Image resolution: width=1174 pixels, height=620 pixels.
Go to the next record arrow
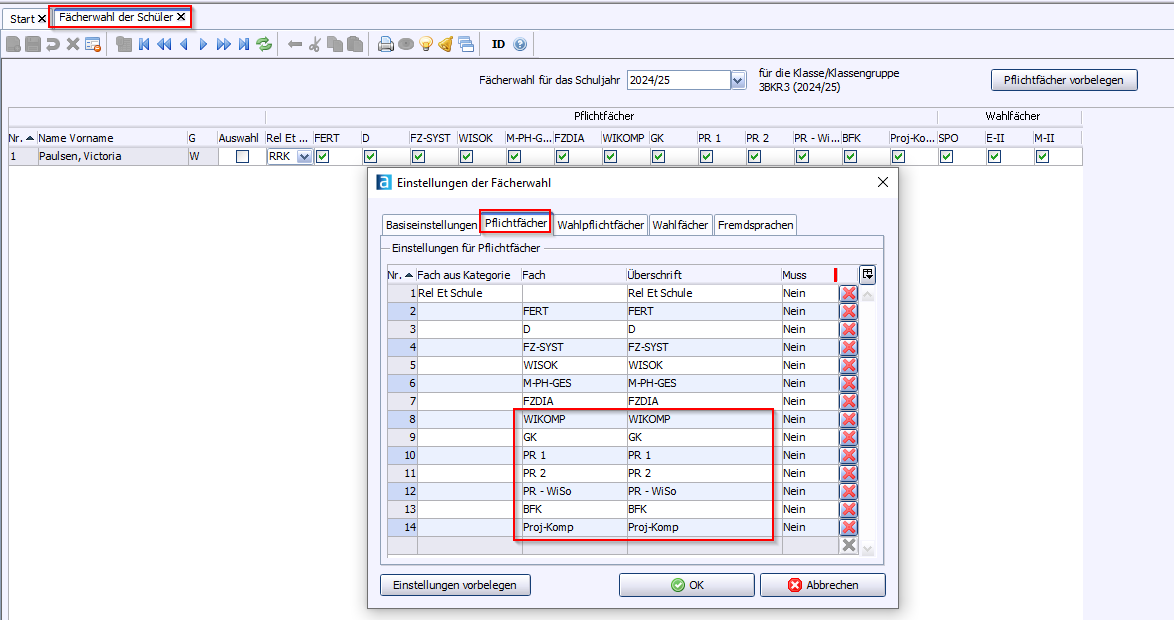point(203,44)
